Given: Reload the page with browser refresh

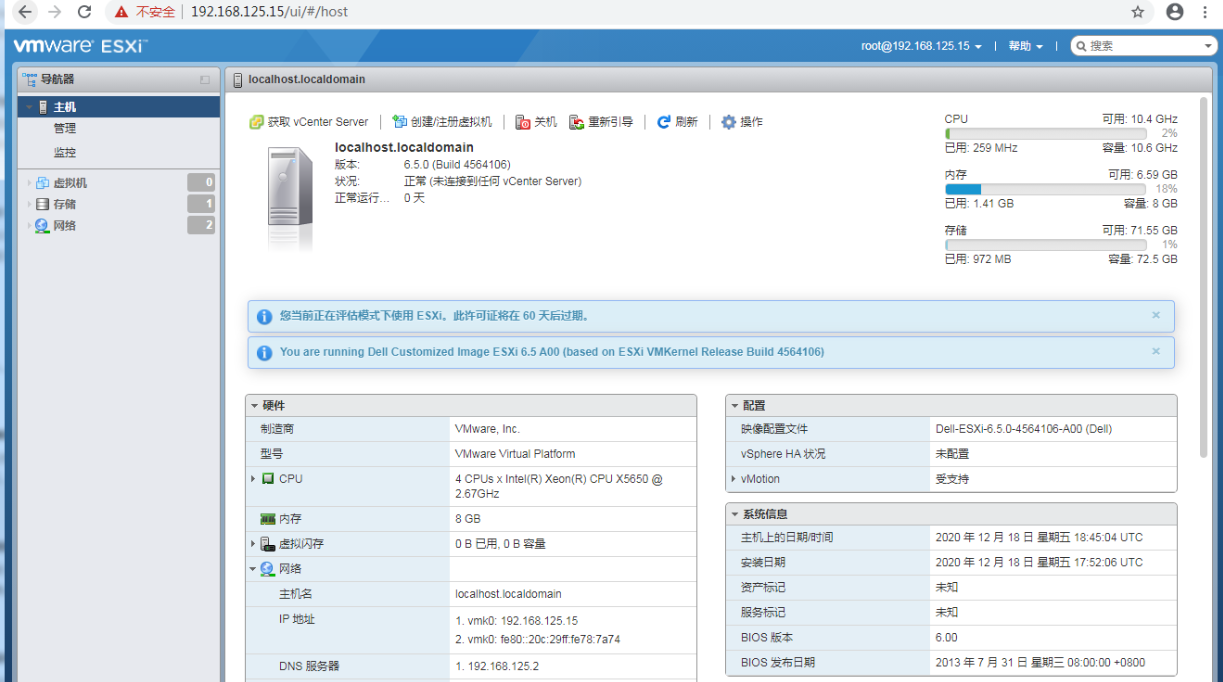Looking at the screenshot, I should coord(84,12).
